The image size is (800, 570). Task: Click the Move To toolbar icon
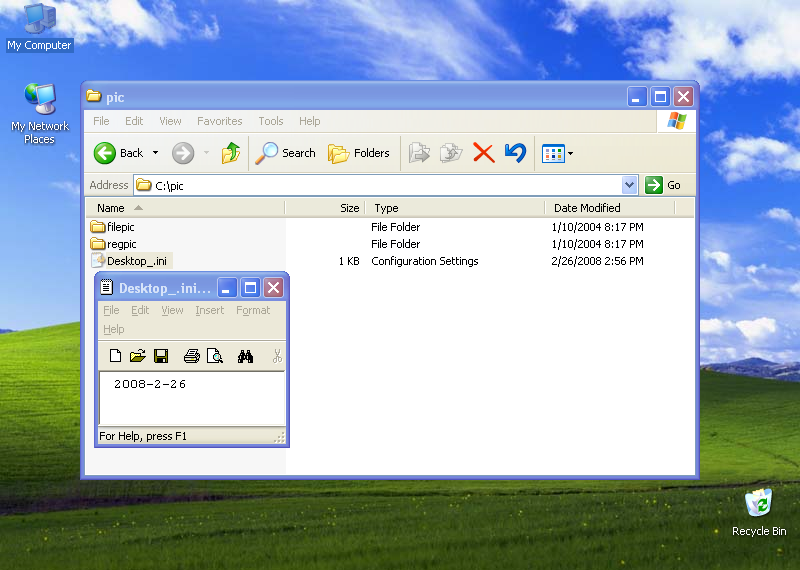[419, 153]
